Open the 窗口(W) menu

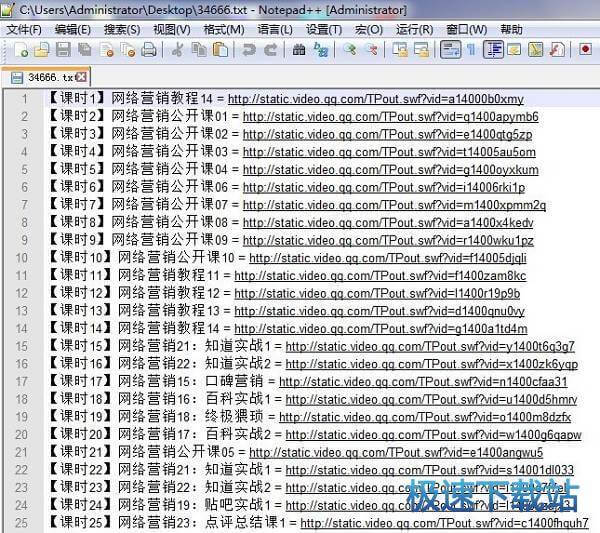point(466,29)
